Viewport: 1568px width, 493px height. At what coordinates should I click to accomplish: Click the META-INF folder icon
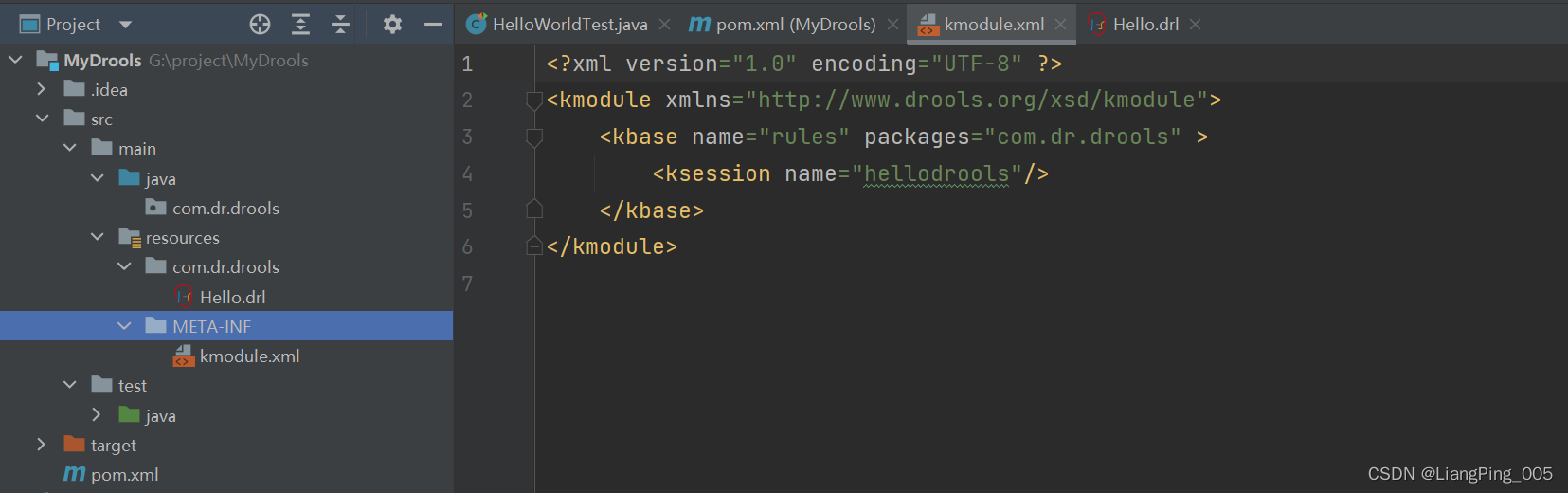pyautogui.click(x=156, y=325)
